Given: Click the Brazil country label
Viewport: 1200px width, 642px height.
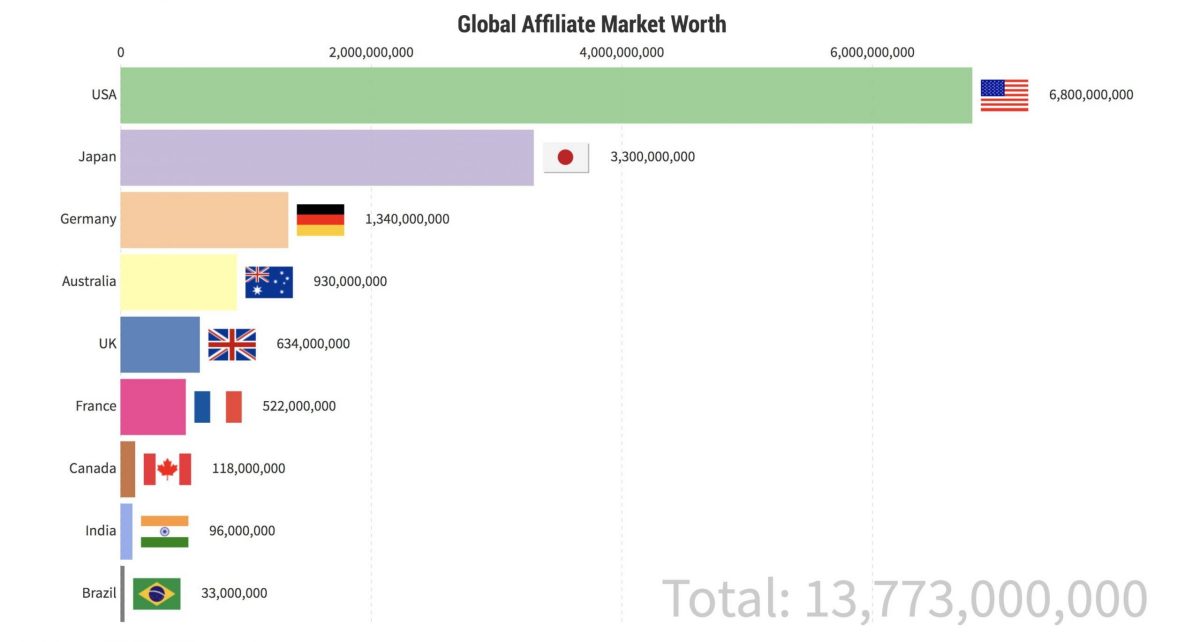Looking at the screenshot, I should pyautogui.click(x=99, y=593).
